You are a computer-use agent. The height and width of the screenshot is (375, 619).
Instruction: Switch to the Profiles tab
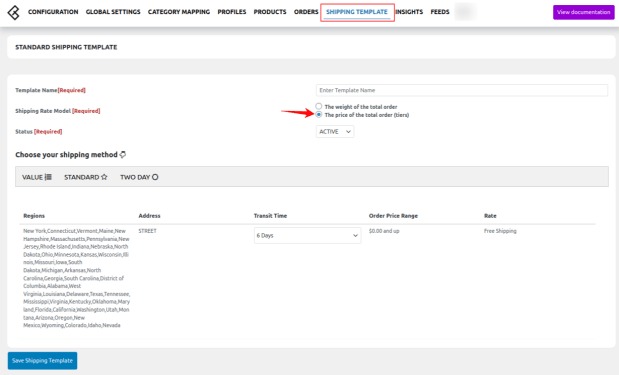pyautogui.click(x=232, y=12)
